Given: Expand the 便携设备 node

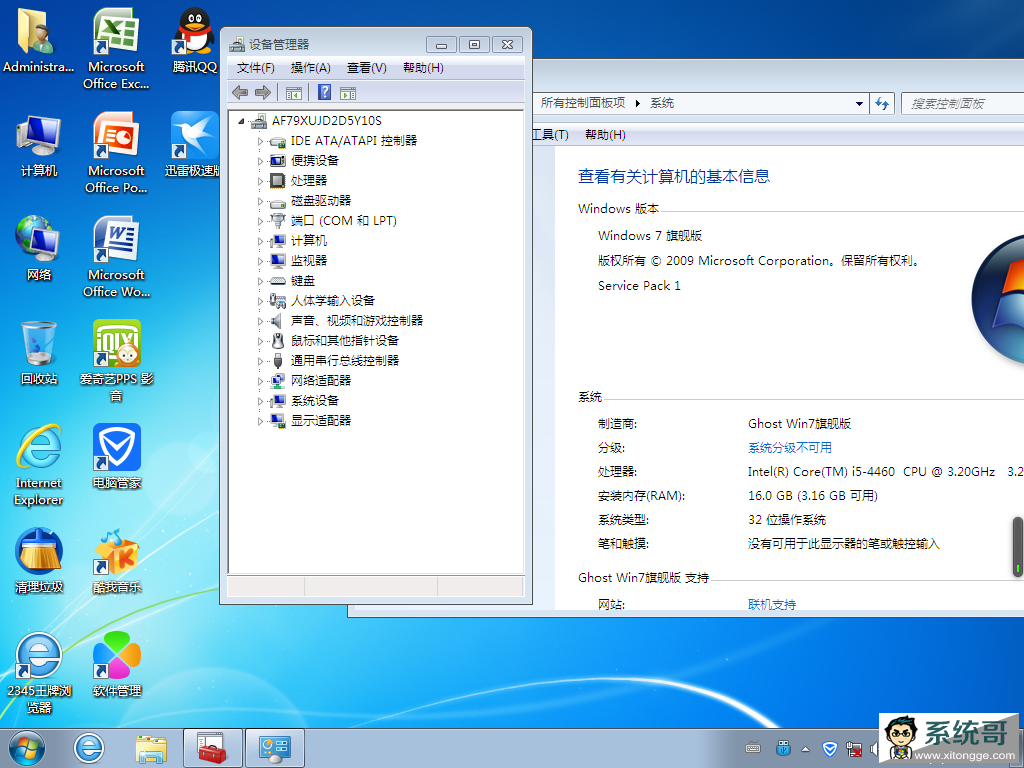Looking at the screenshot, I should pyautogui.click(x=260, y=161).
